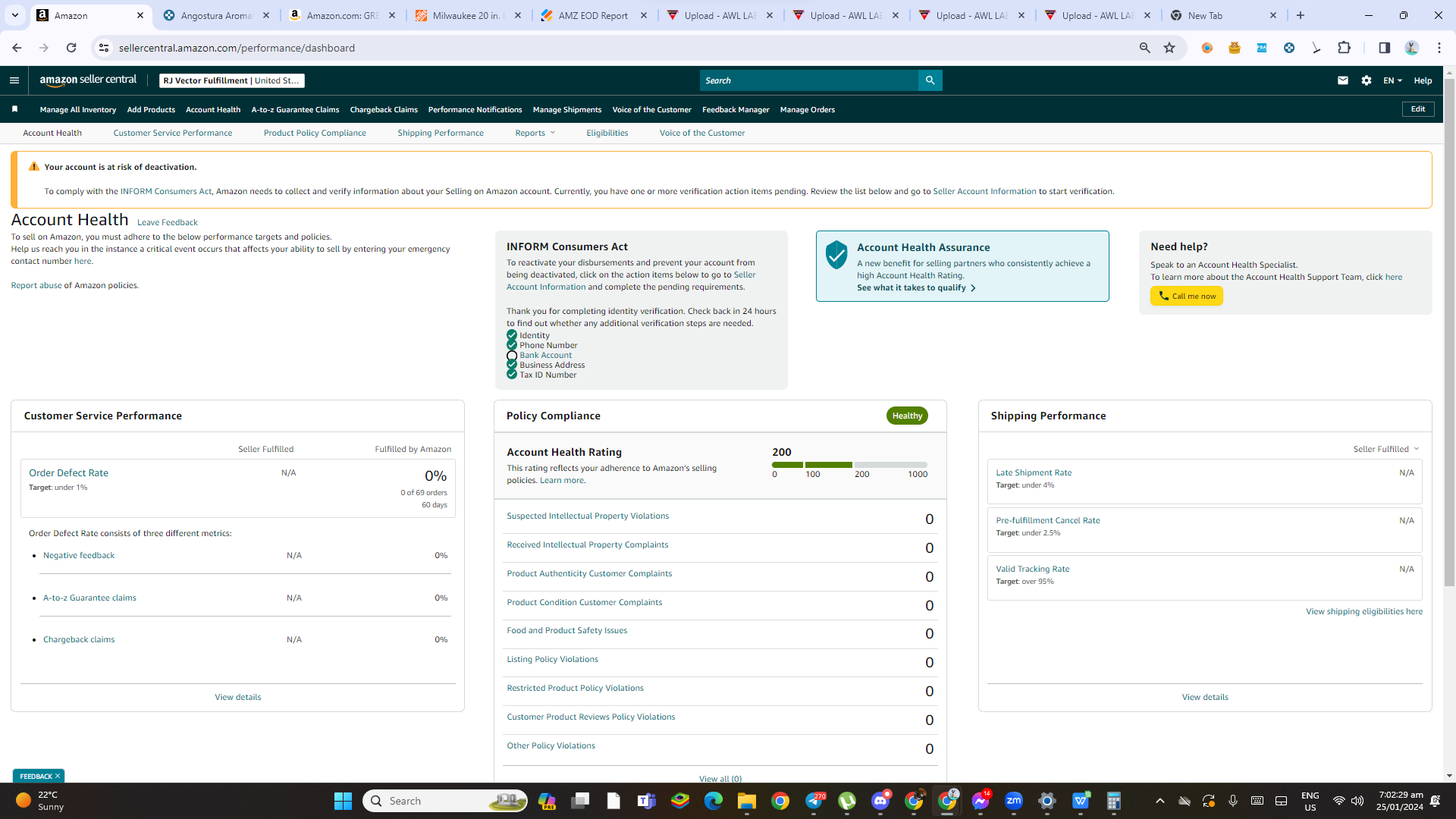1456x819 pixels.
Task: Open the browser side panel icon
Action: click(1384, 48)
